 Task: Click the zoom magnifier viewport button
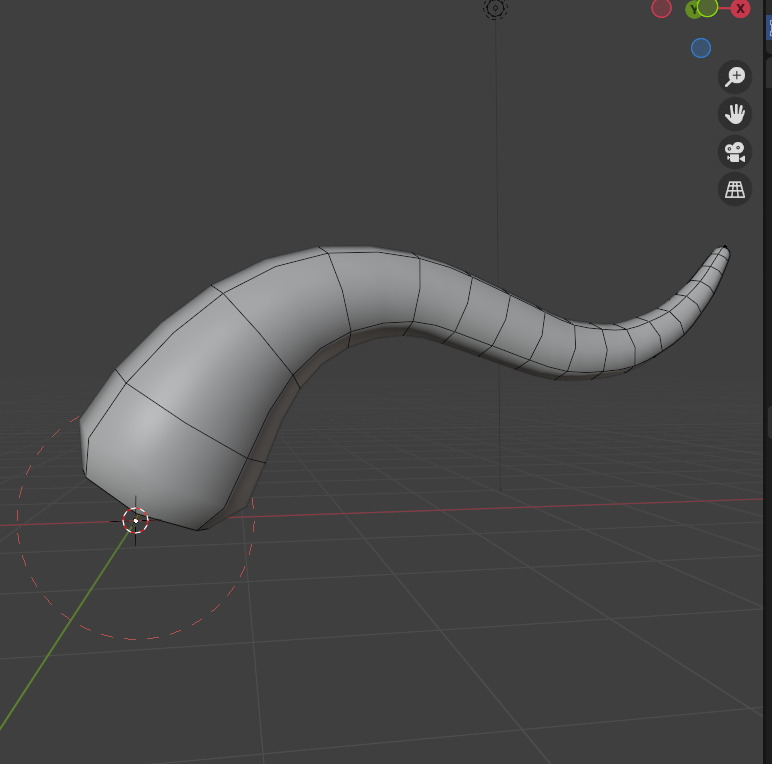pos(735,77)
